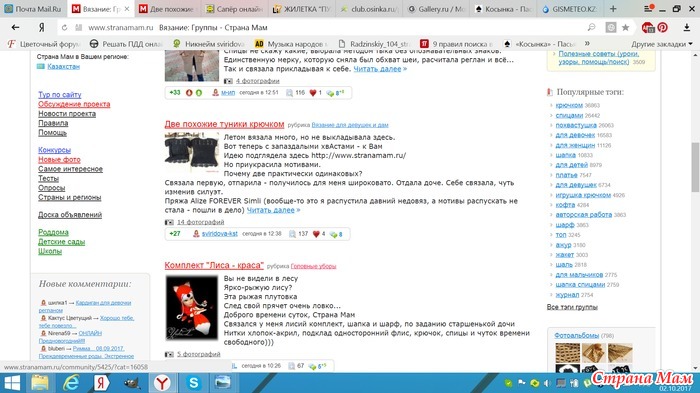Viewport: 700px width, 393px height.
Task: Open Internet Explorer from the taskbar
Action: [x=71, y=383]
